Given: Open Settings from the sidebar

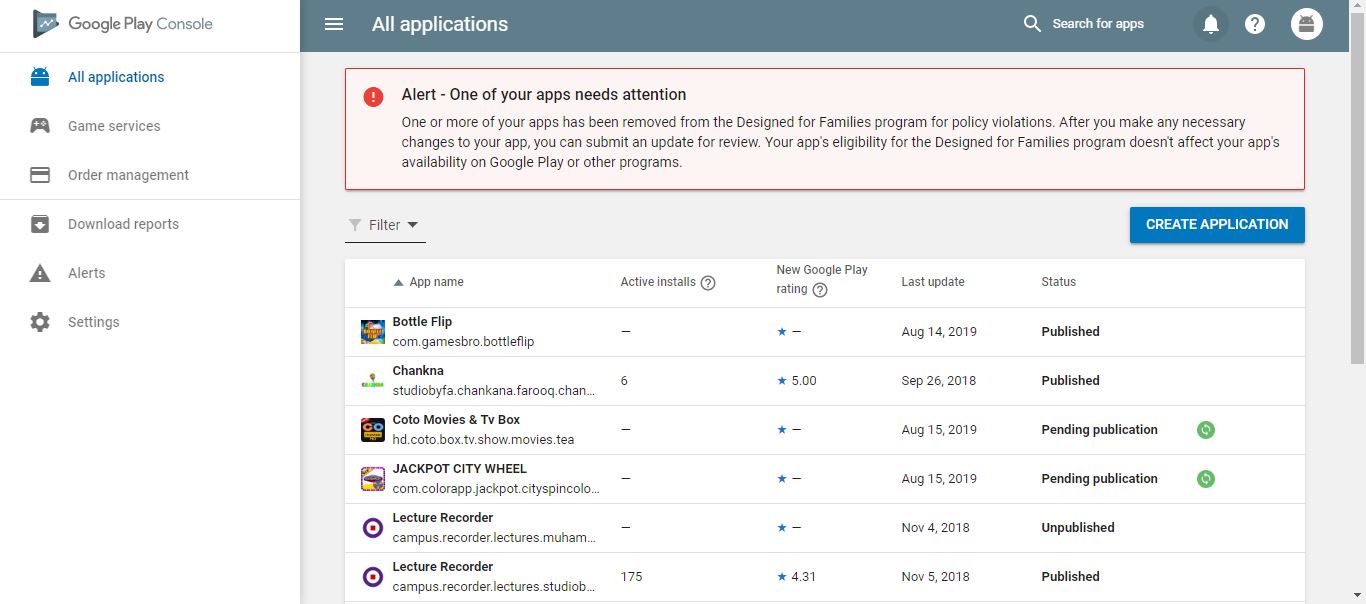Looking at the screenshot, I should pos(93,321).
